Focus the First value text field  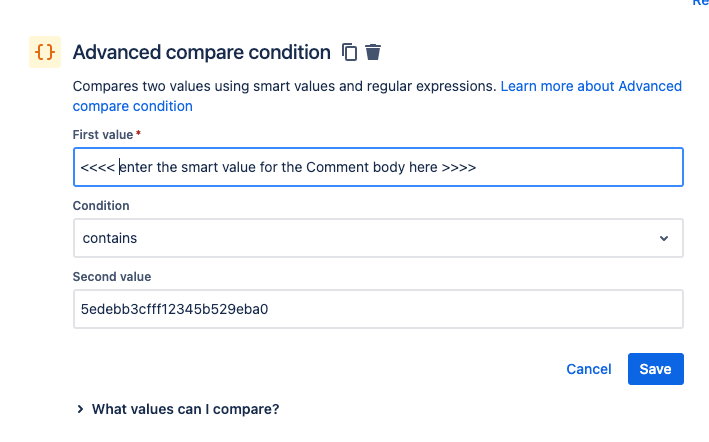[x=378, y=167]
